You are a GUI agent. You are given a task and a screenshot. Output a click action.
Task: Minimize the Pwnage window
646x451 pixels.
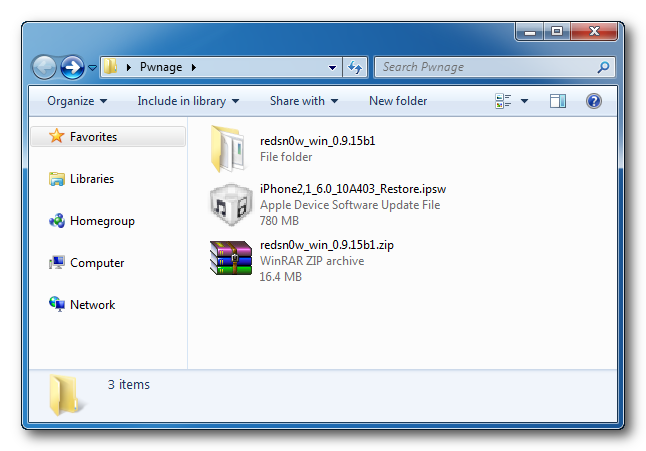pyautogui.click(x=530, y=31)
